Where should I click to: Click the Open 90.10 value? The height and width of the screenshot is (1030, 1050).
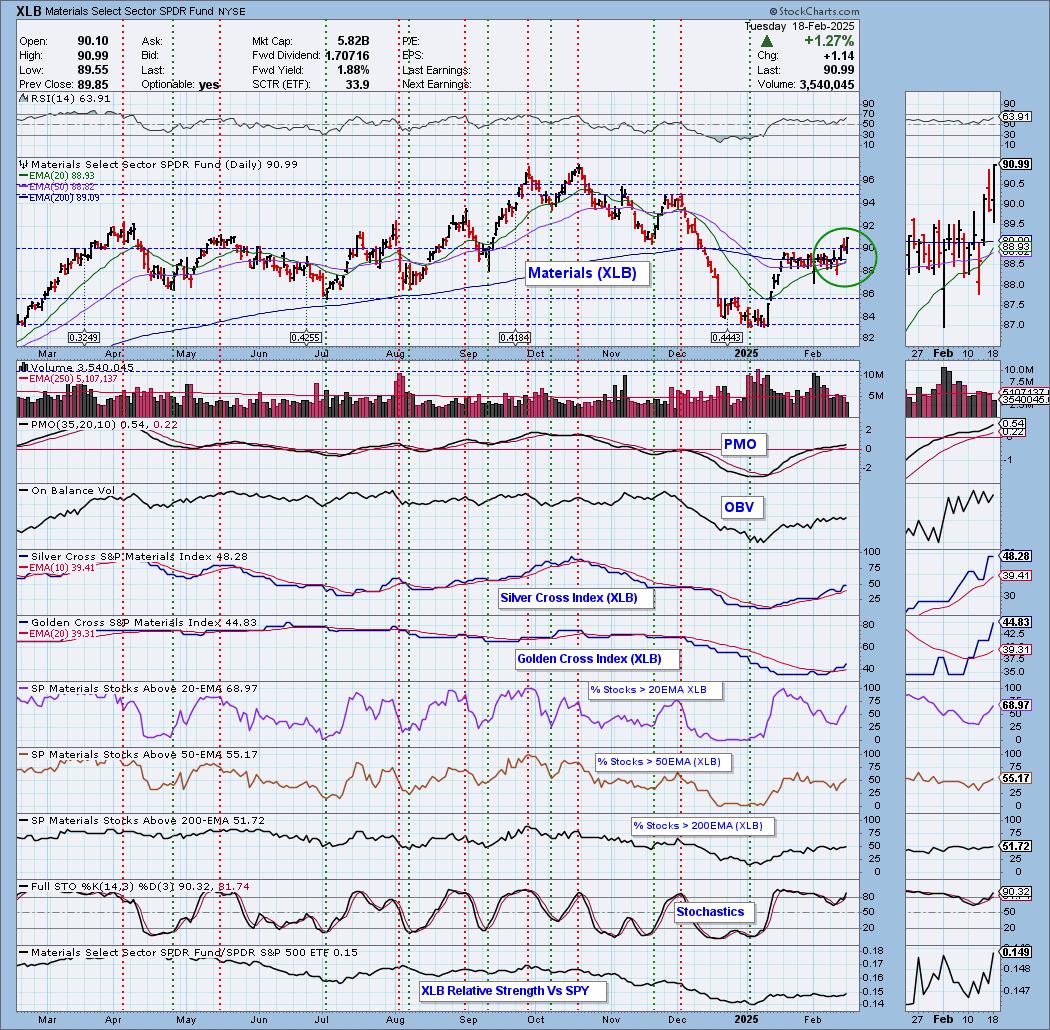93,41
